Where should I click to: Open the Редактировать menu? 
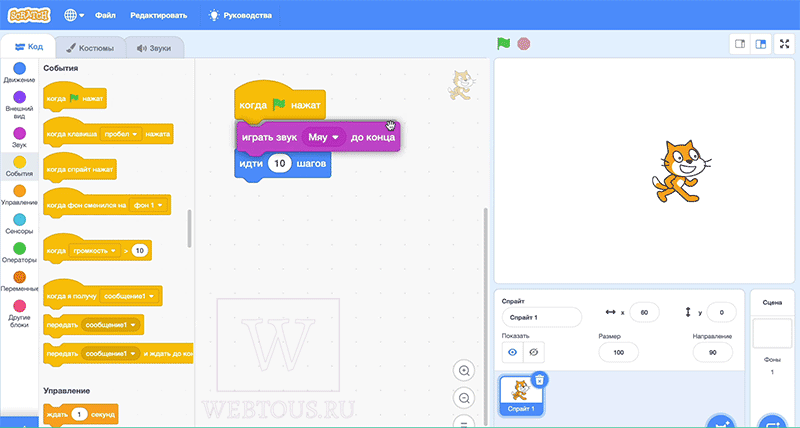click(159, 15)
